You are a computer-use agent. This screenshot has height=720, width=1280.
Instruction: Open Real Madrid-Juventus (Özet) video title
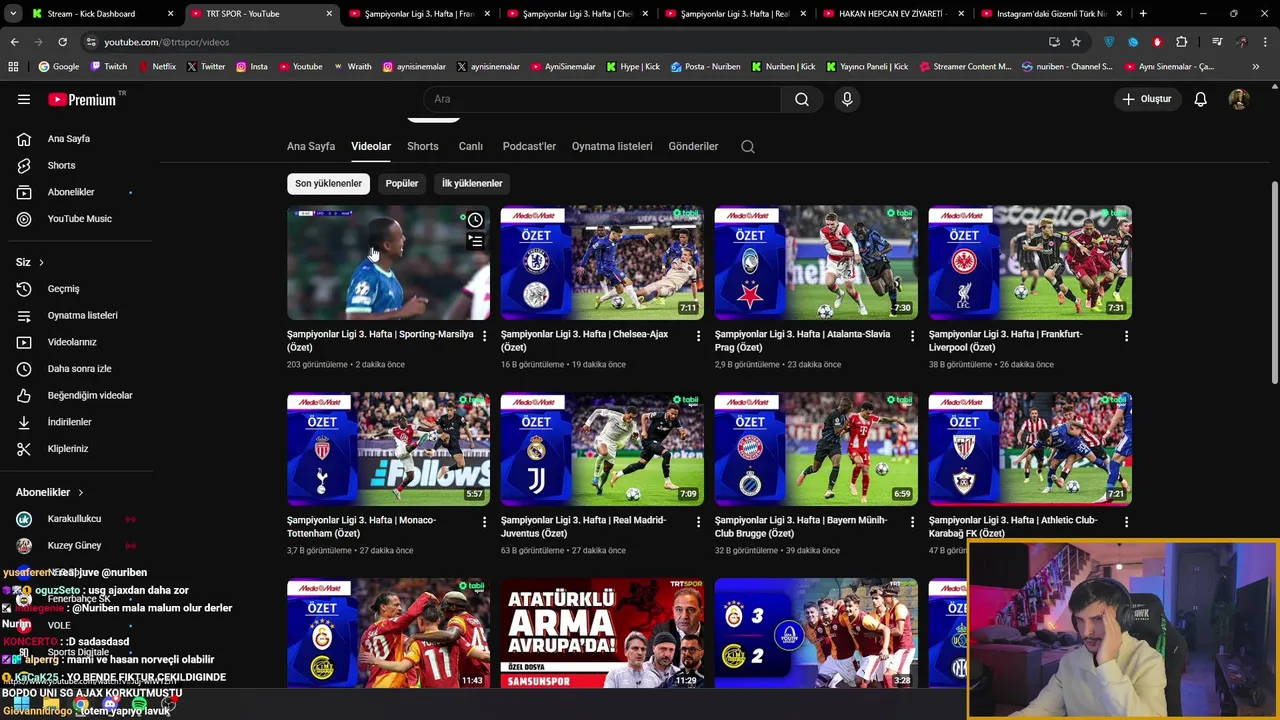tap(583, 527)
